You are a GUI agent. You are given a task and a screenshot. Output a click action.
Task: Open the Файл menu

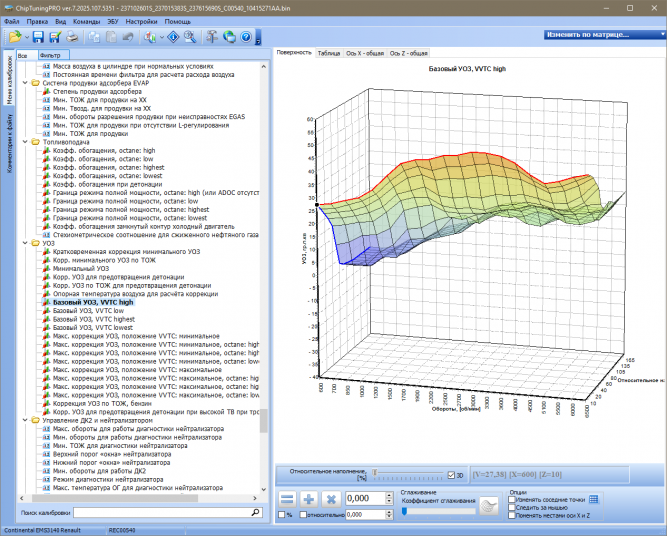pos(12,21)
